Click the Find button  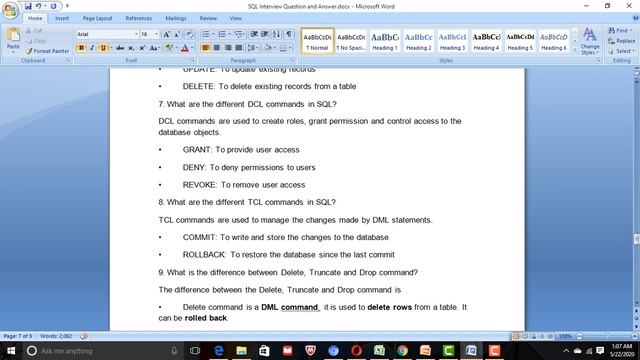click(x=620, y=31)
